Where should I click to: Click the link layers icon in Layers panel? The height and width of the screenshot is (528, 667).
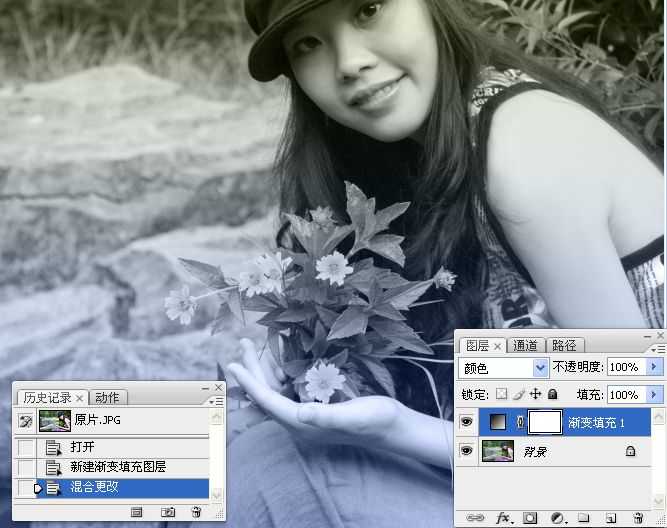tap(475, 517)
